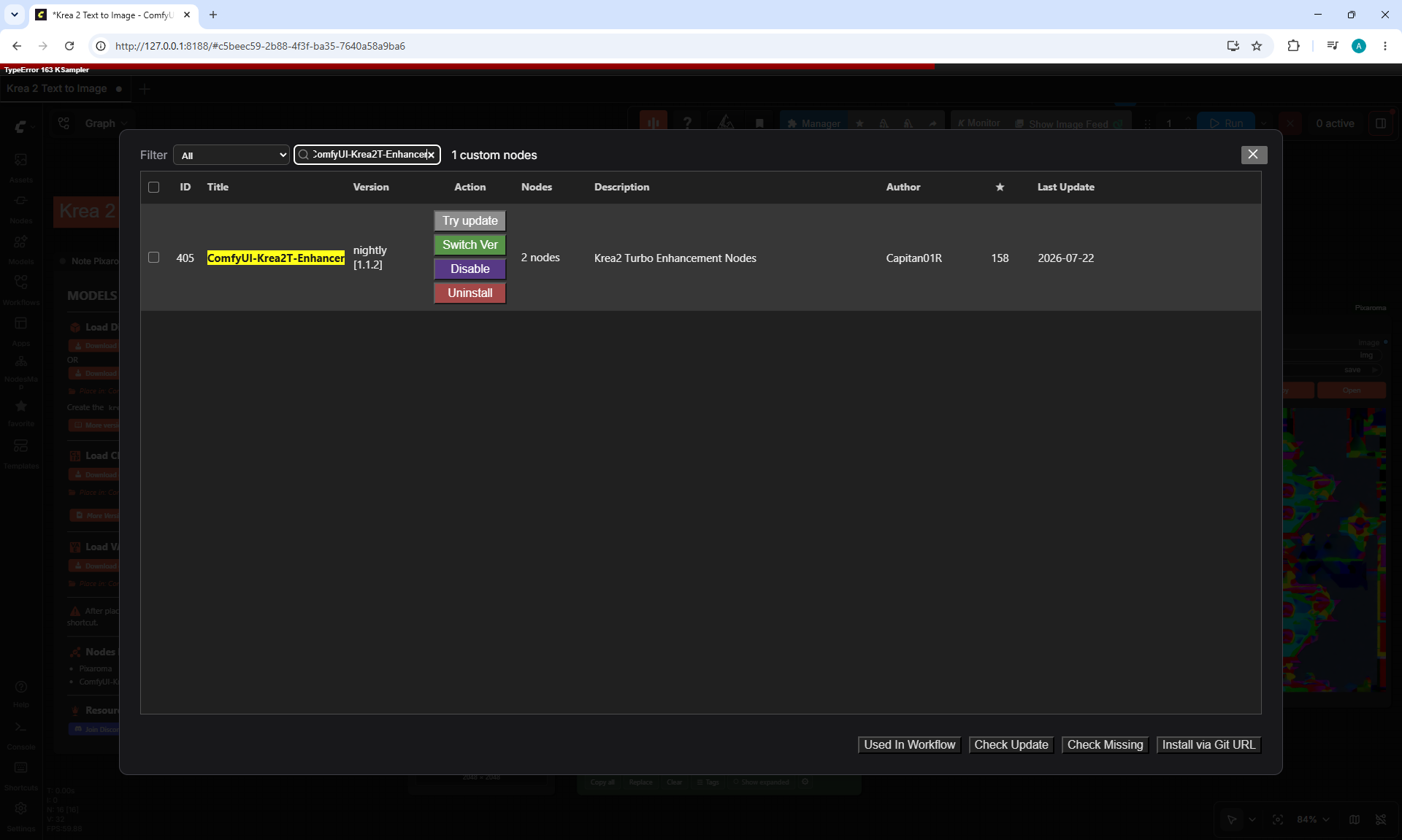Clear the custom node search field

[432, 155]
